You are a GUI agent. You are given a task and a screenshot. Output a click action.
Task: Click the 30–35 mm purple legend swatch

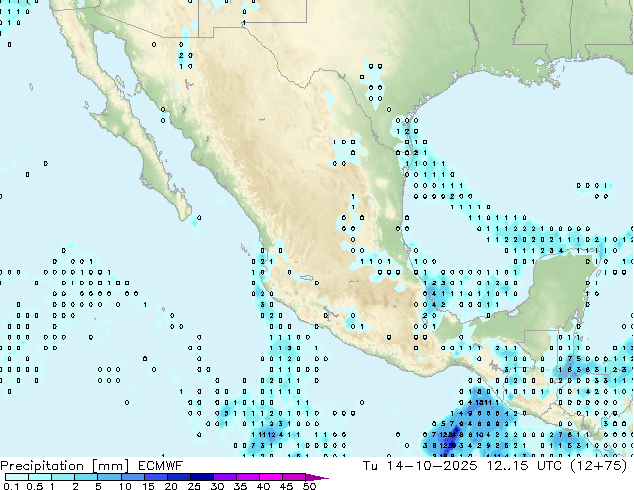coord(224,477)
